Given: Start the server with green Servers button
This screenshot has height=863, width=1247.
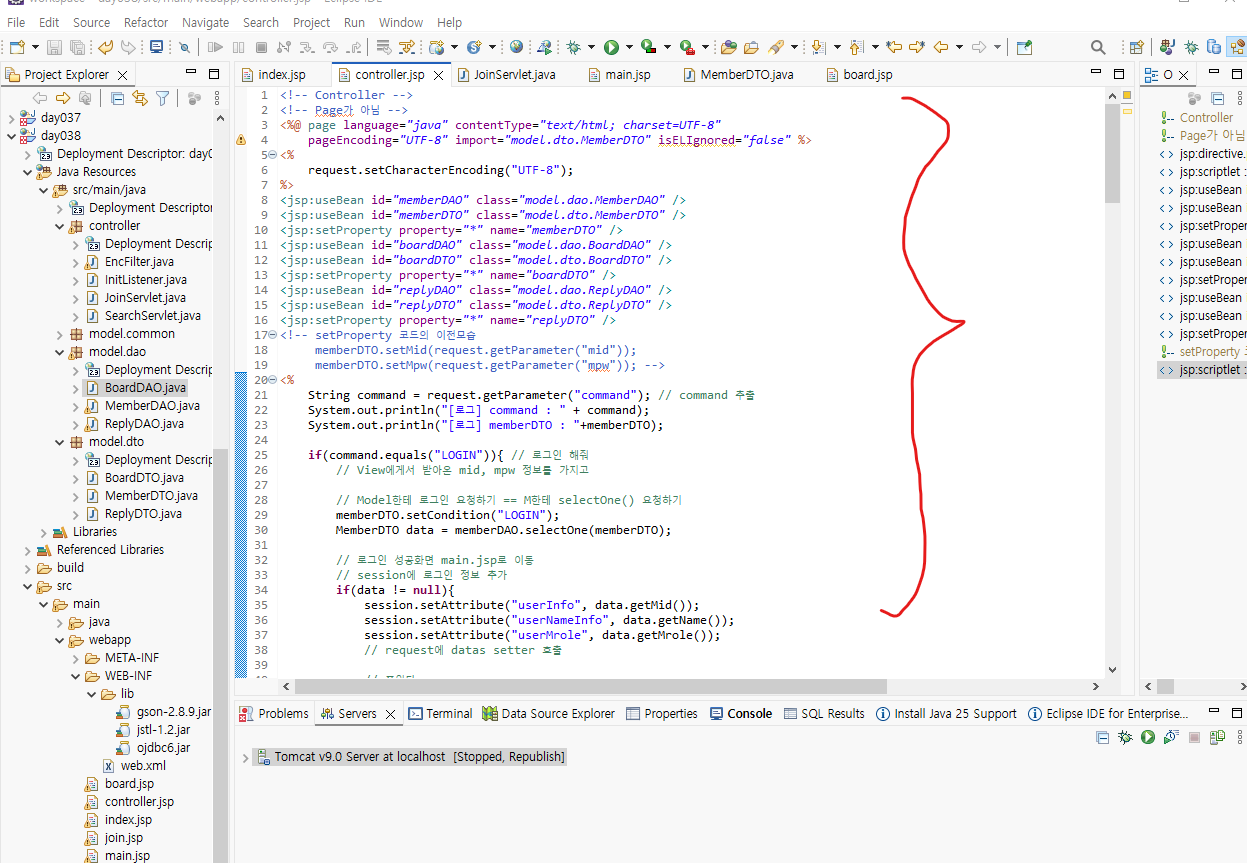Looking at the screenshot, I should click(x=1148, y=738).
